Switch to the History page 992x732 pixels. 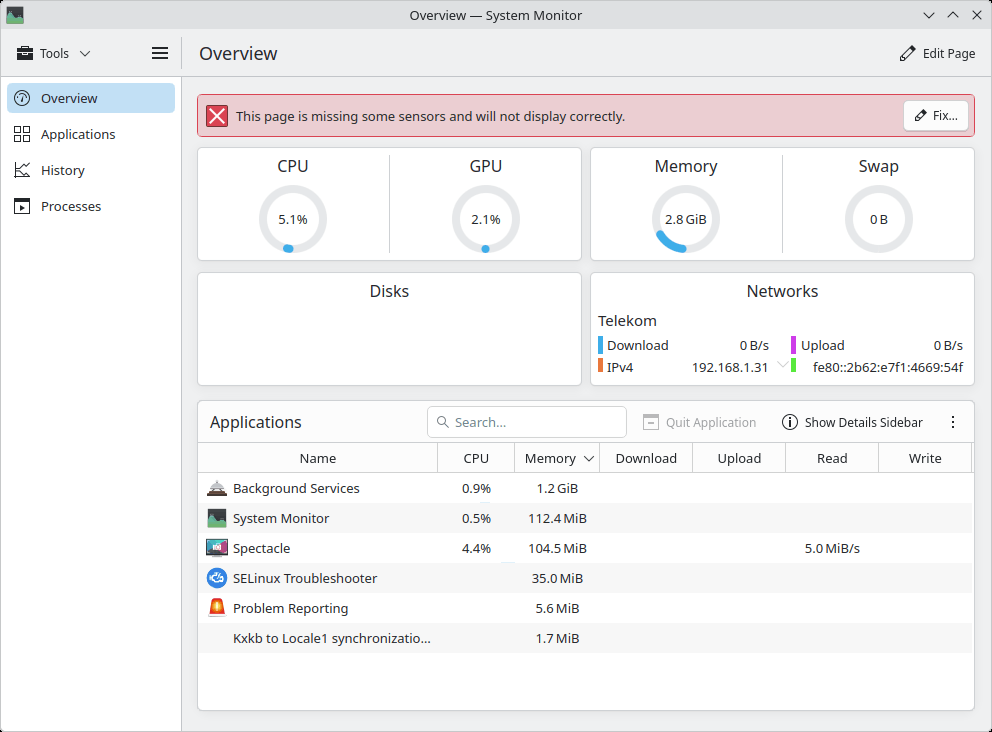pos(62,170)
